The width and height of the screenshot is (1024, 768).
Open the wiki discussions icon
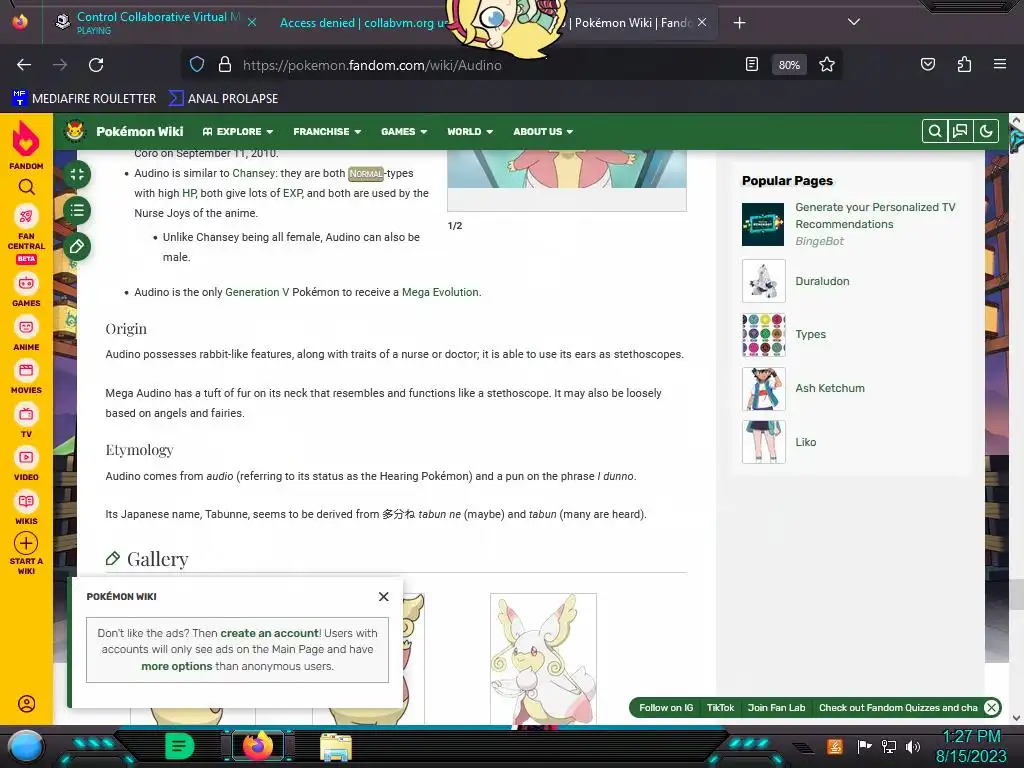point(960,131)
